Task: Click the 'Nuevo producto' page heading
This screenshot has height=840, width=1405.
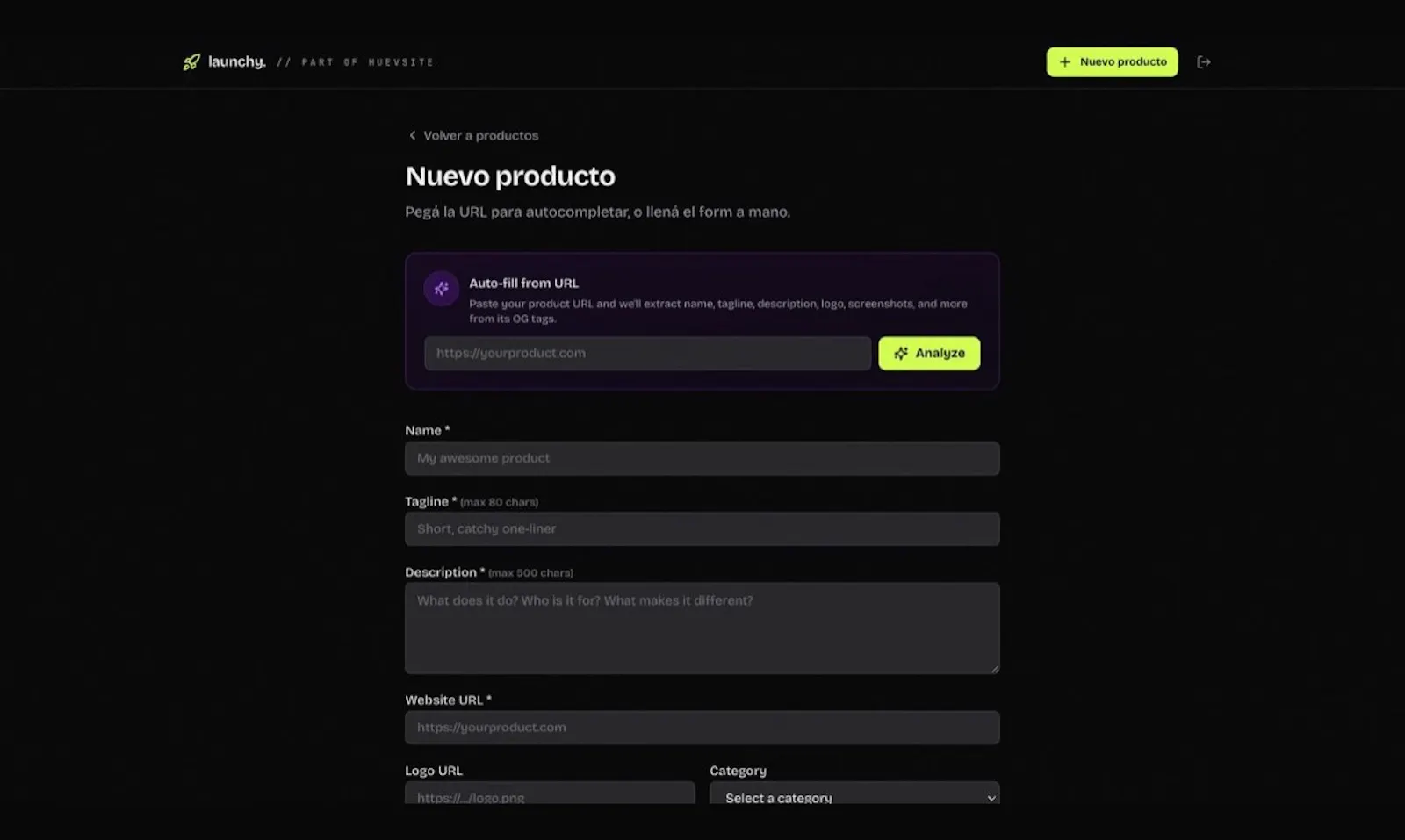Action: point(510,176)
